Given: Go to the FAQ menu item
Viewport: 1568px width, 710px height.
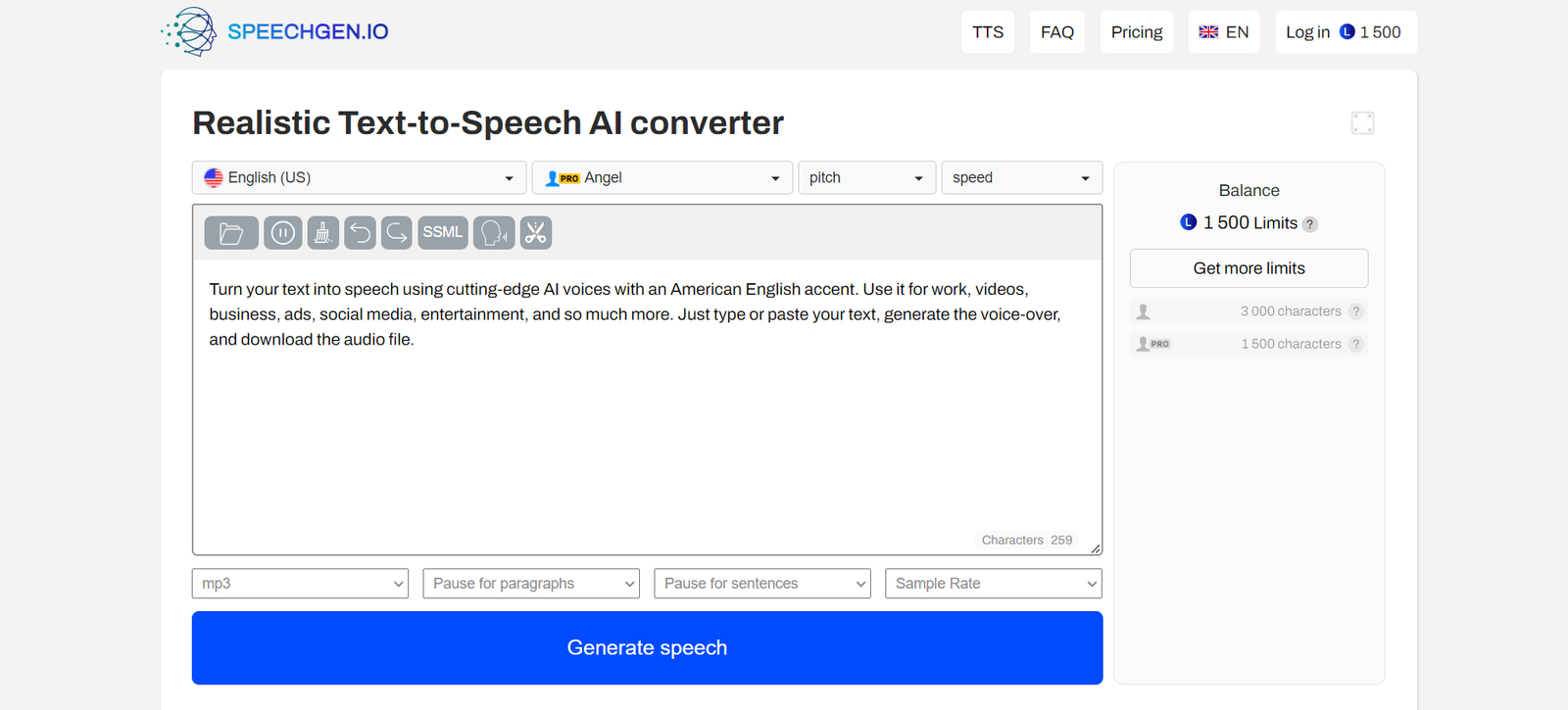Looking at the screenshot, I should click(x=1056, y=32).
